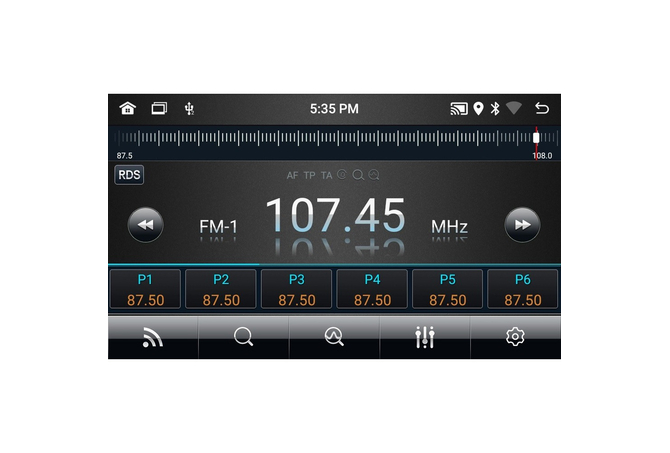
Task: Seek to next station with forward button
Action: click(x=522, y=225)
